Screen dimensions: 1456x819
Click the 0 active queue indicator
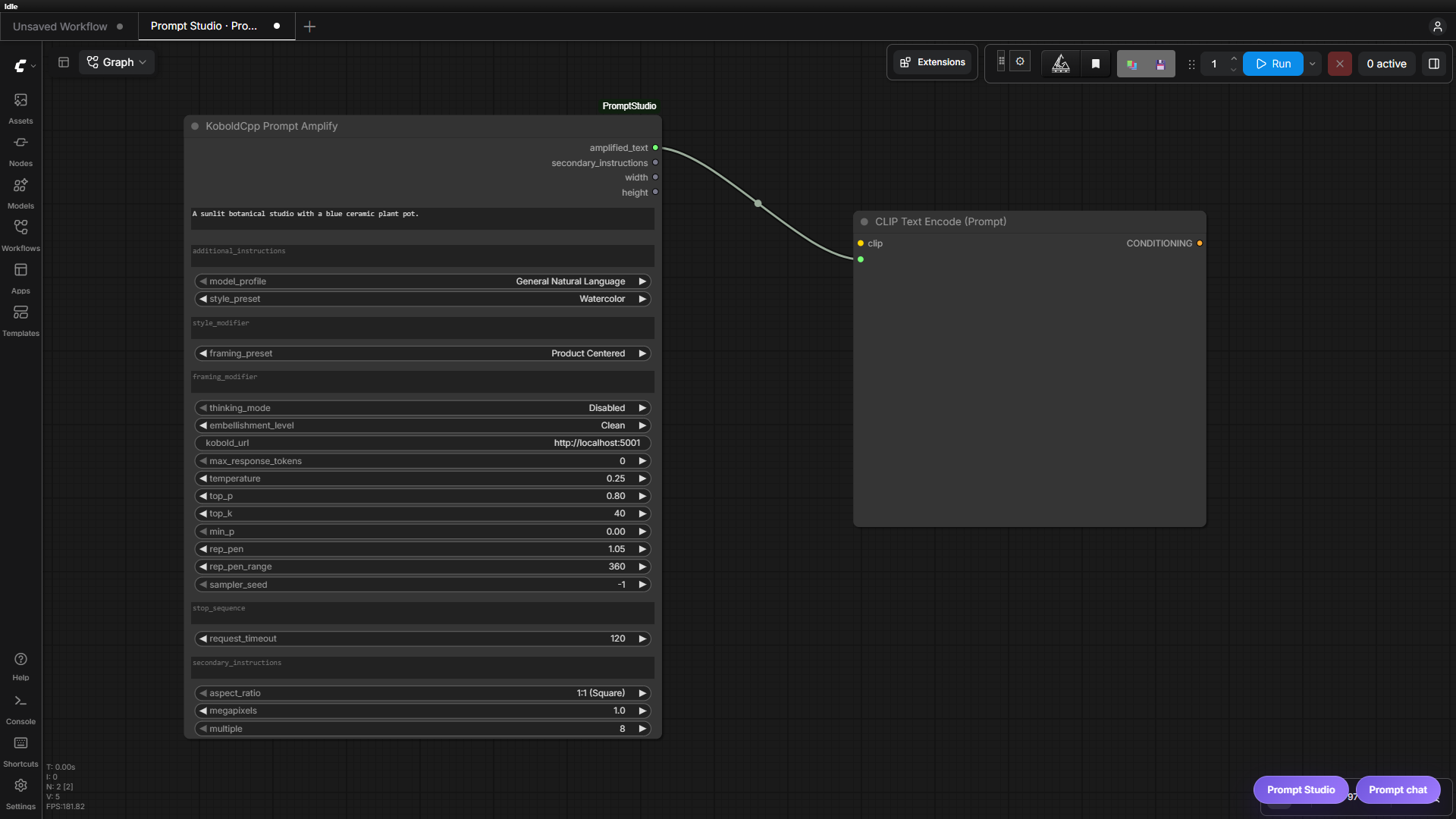(x=1386, y=64)
